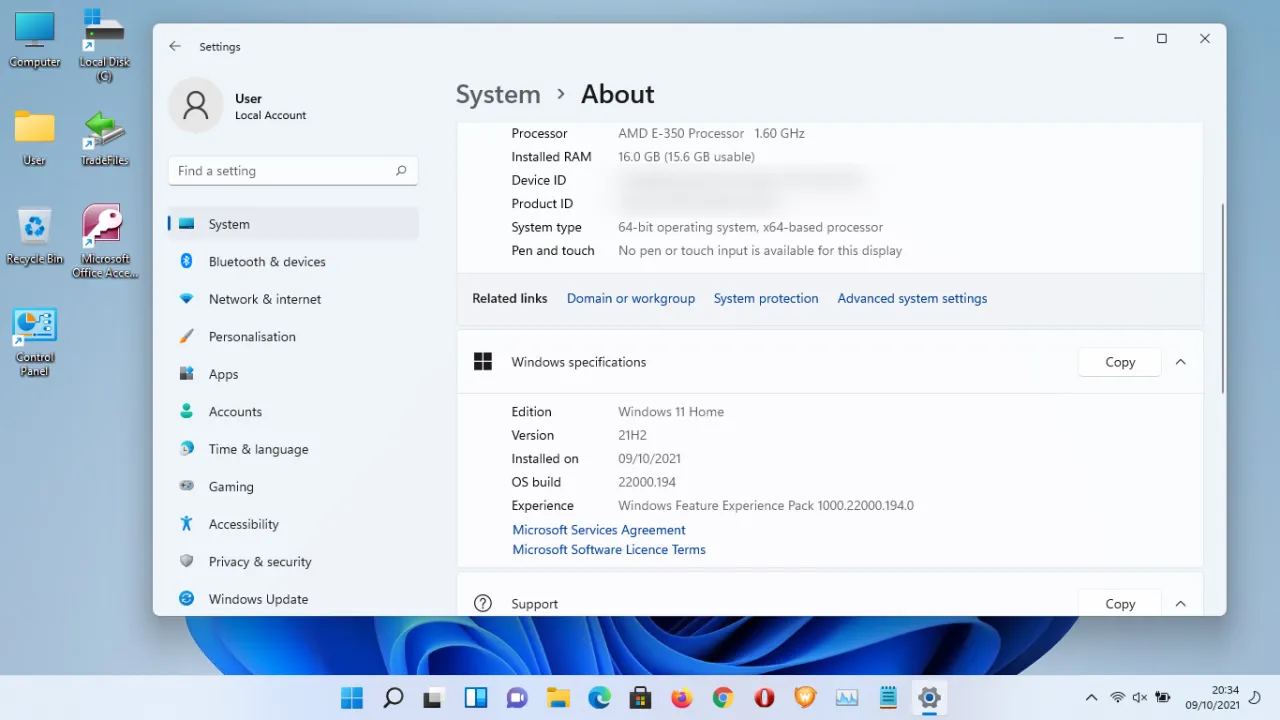This screenshot has height=720, width=1280.
Task: Click the System breadcrumb in header
Action: point(498,94)
